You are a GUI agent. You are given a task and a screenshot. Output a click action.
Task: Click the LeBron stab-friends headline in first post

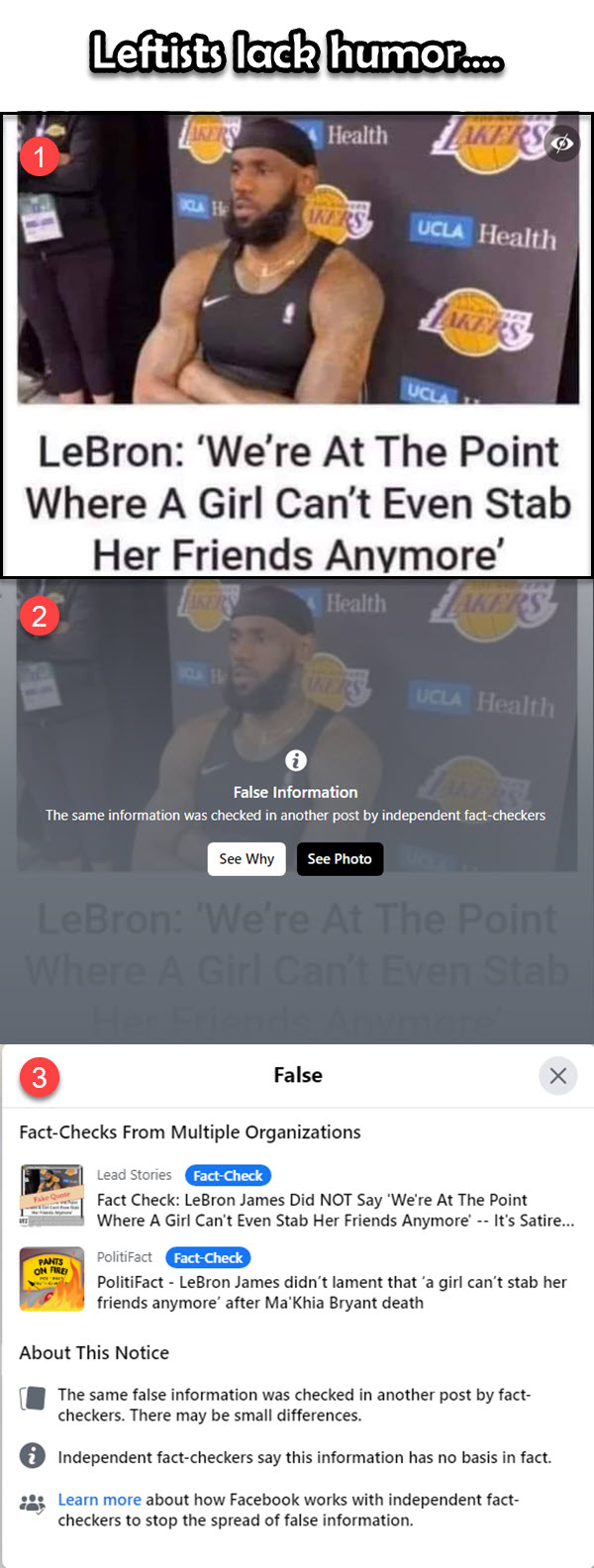(298, 503)
